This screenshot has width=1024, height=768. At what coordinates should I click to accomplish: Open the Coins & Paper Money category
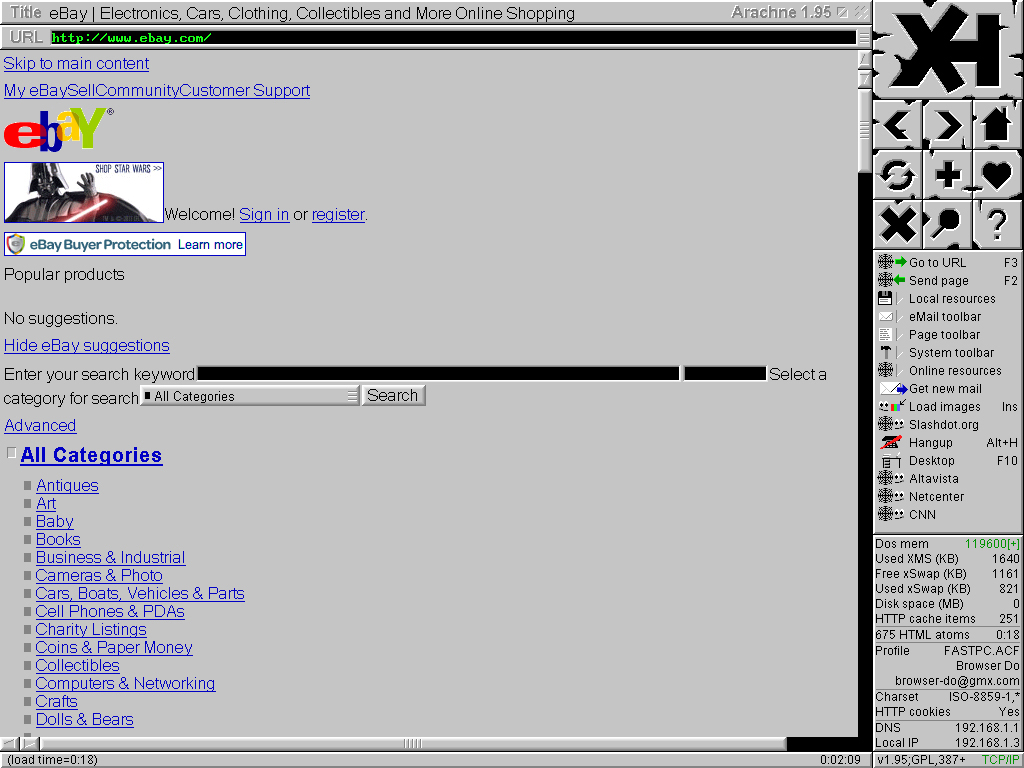(x=114, y=648)
